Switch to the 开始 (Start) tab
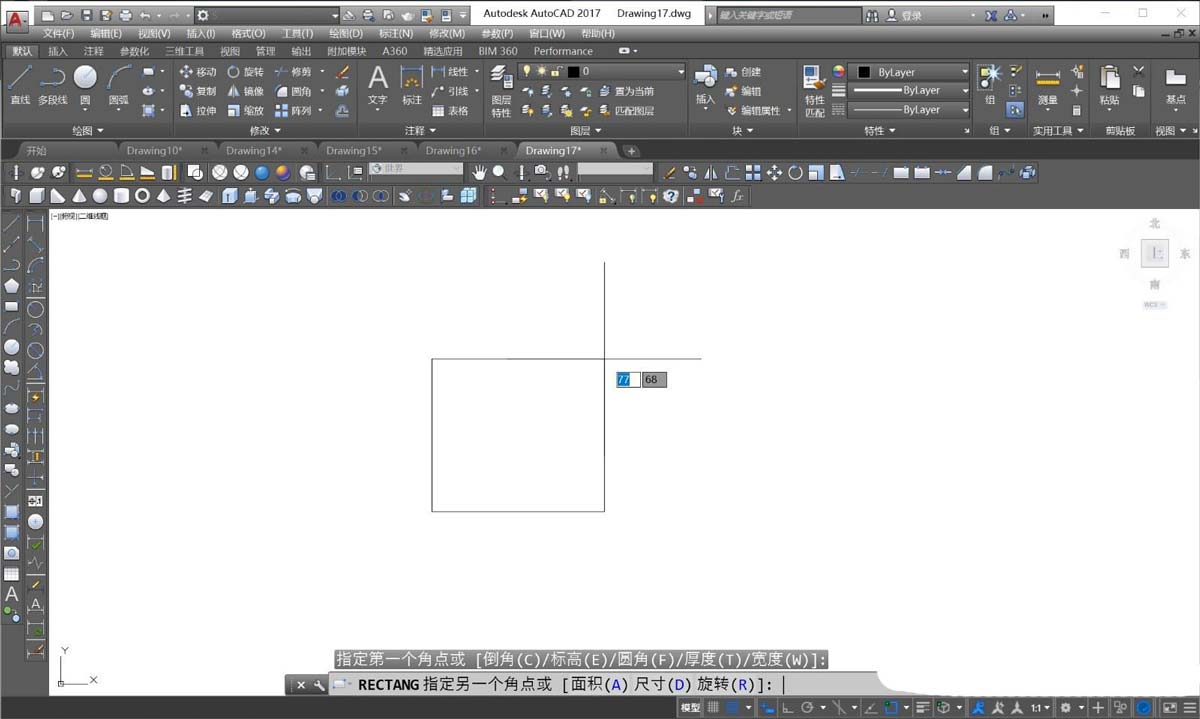The image size is (1200, 719). tap(36, 150)
